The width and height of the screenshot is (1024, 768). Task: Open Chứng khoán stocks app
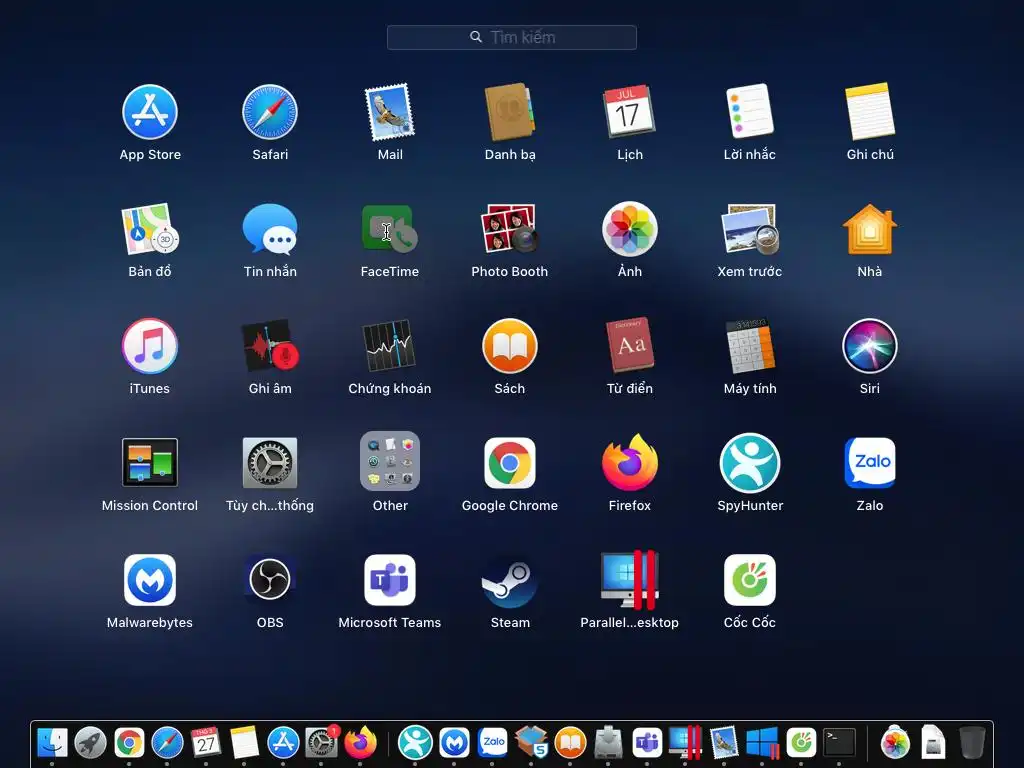pyautogui.click(x=390, y=346)
